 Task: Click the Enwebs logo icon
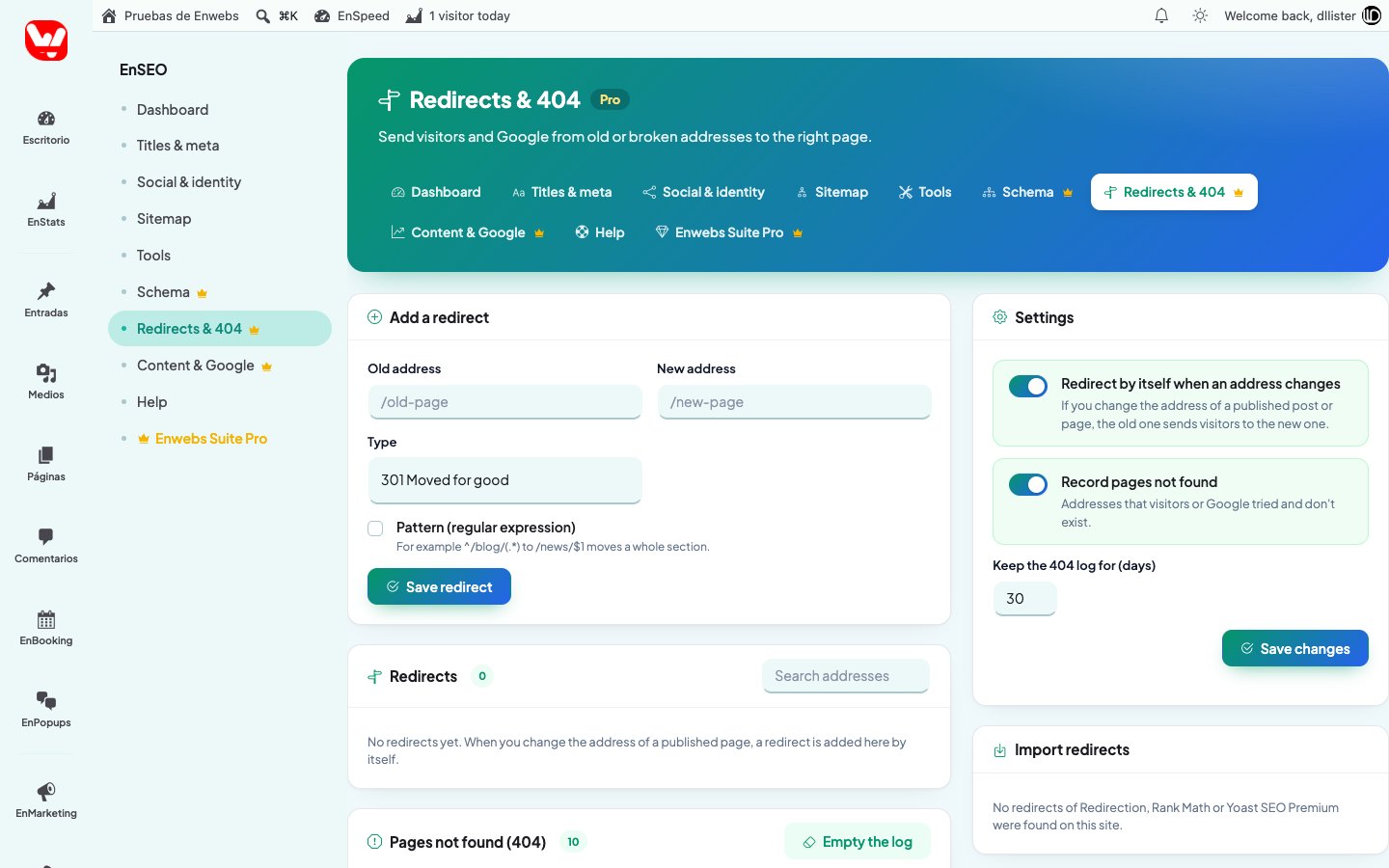[46, 41]
